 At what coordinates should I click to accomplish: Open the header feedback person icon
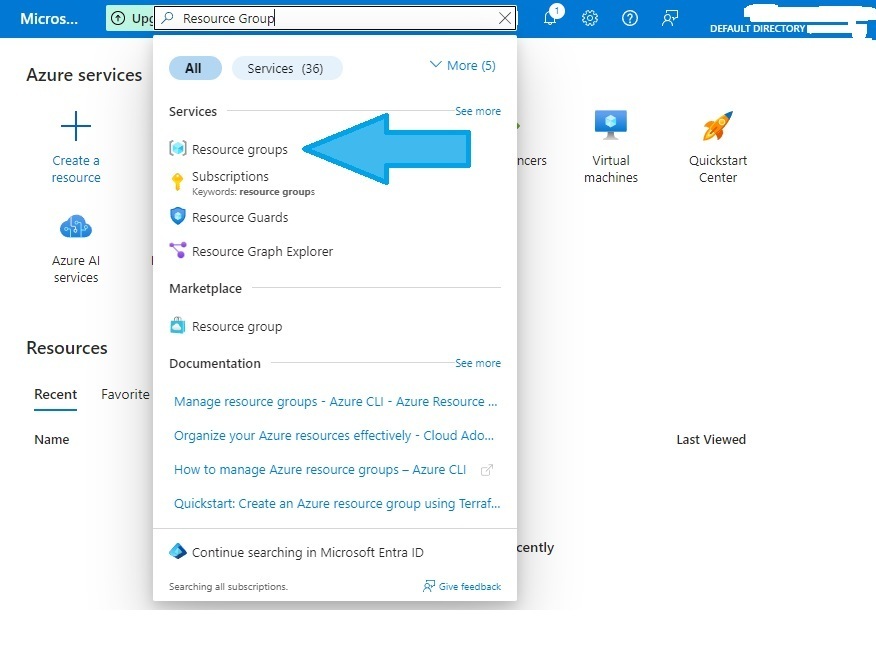coord(669,18)
